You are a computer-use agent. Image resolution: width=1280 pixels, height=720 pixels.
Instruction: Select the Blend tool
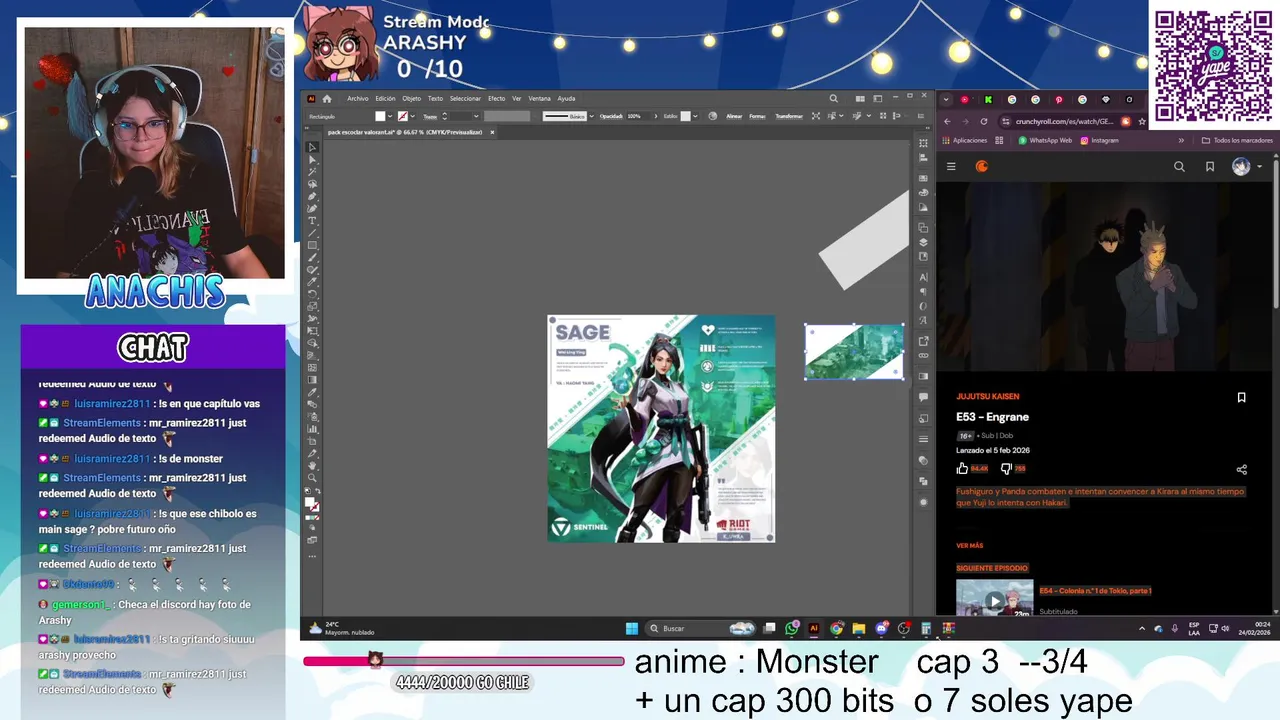tap(312, 404)
